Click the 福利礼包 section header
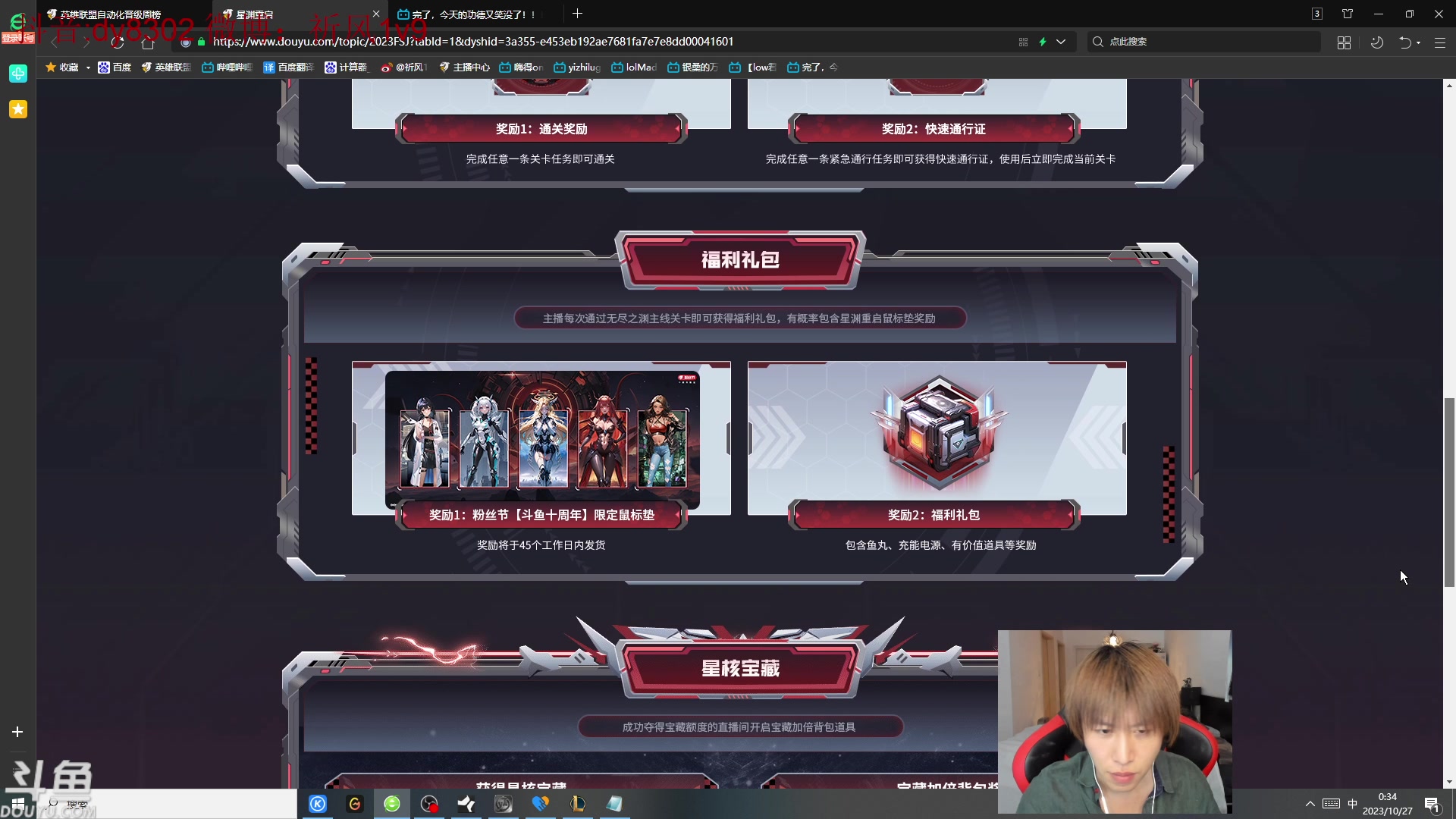Screen dimensions: 1456x819 pos(740,260)
